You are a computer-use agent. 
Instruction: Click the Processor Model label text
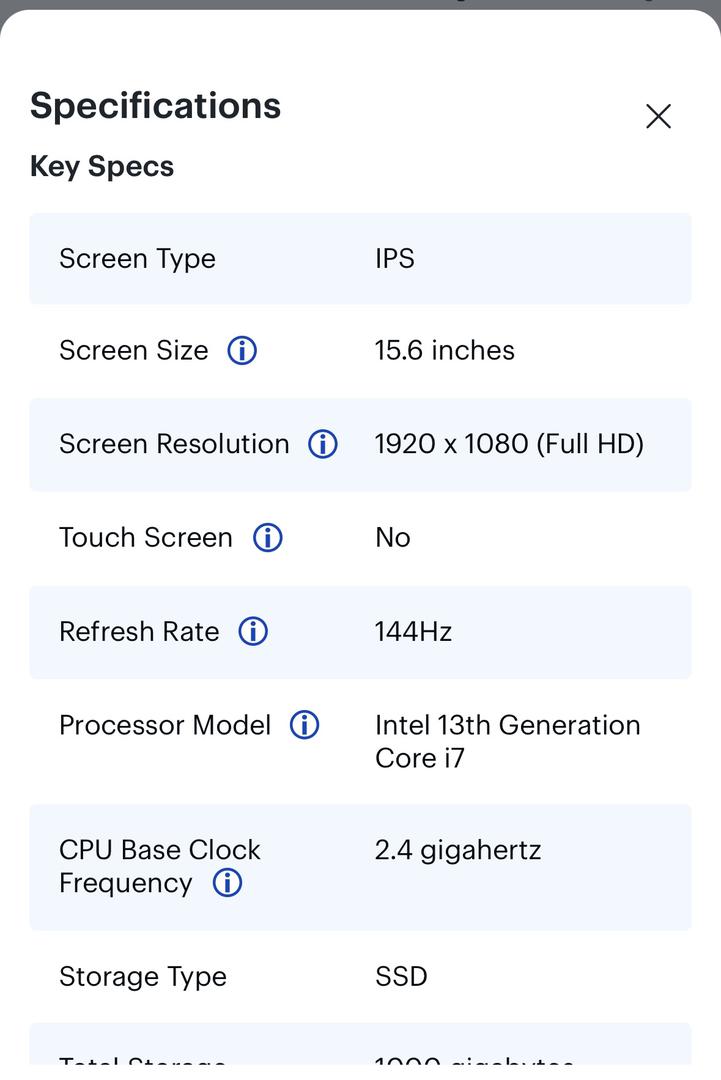coord(165,725)
